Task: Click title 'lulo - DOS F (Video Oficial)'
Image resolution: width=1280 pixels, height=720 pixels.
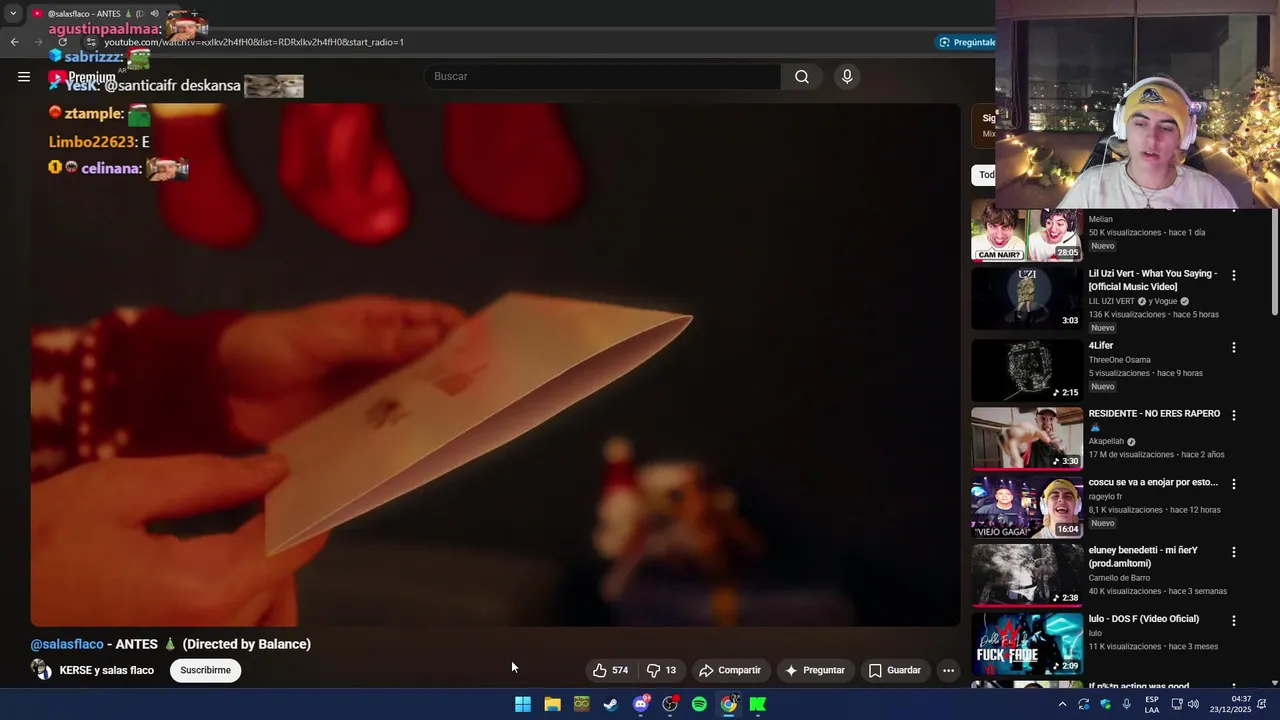Action: 1144,619
